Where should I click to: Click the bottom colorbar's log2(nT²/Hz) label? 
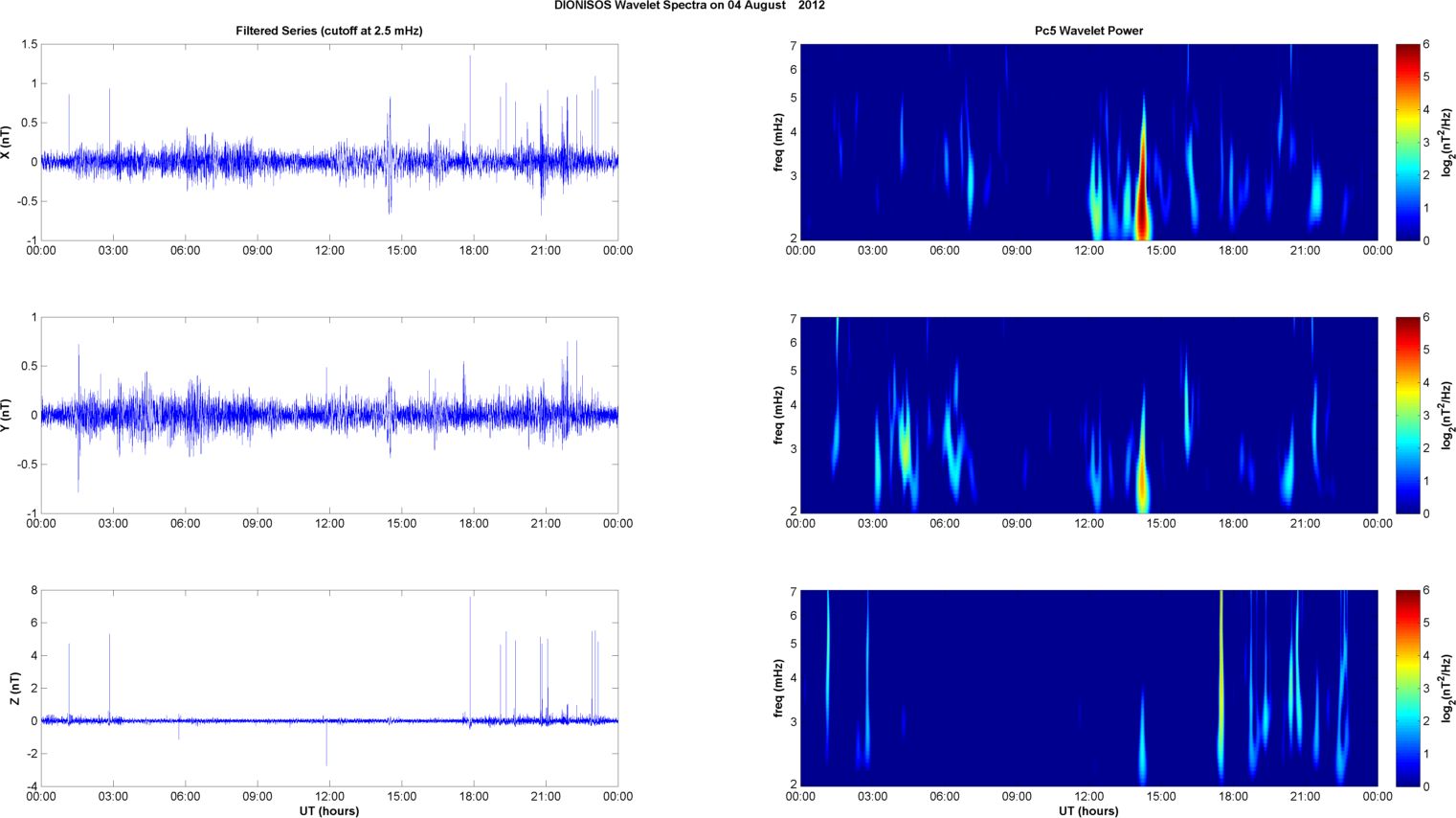pos(1447,688)
